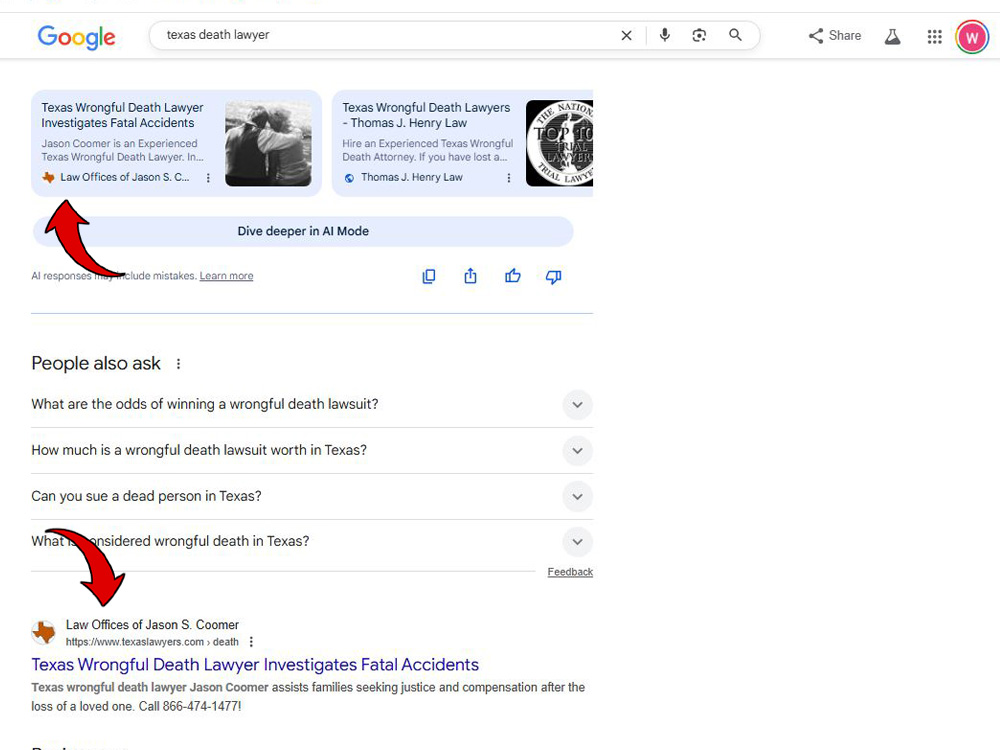Click the globe favicon on Thomas J. Henry card
The height and width of the screenshot is (750, 1000).
point(349,178)
